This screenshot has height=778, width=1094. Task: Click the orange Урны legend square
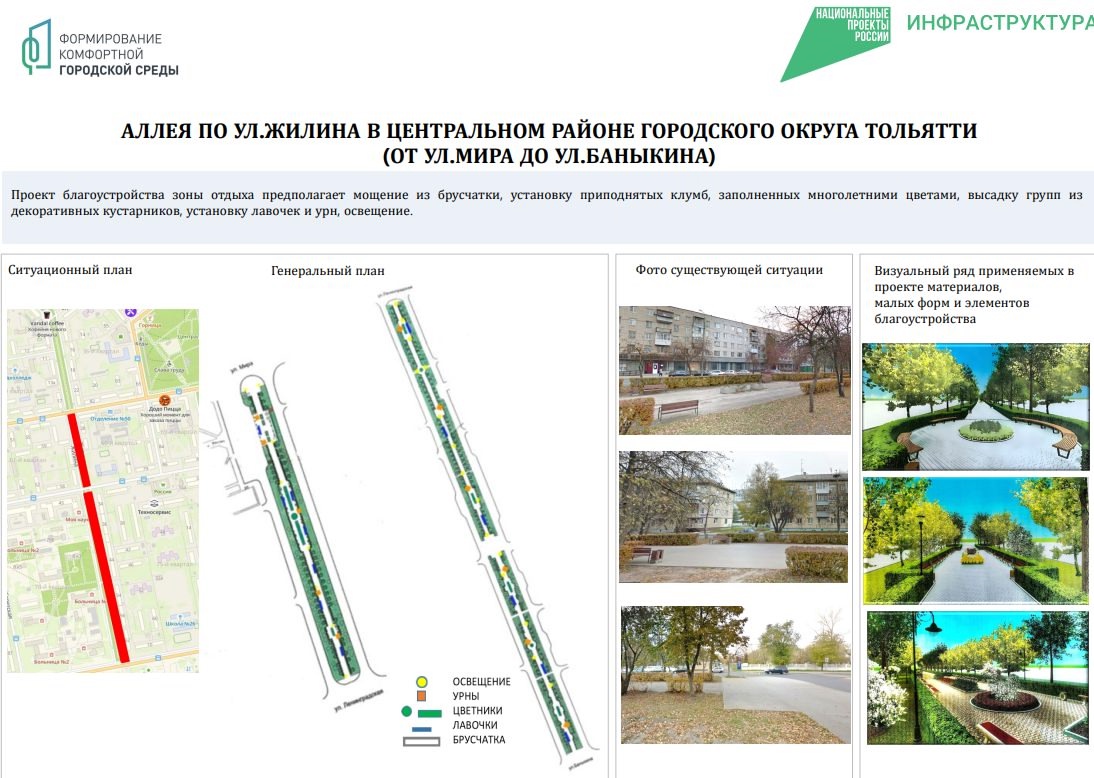pyautogui.click(x=422, y=696)
